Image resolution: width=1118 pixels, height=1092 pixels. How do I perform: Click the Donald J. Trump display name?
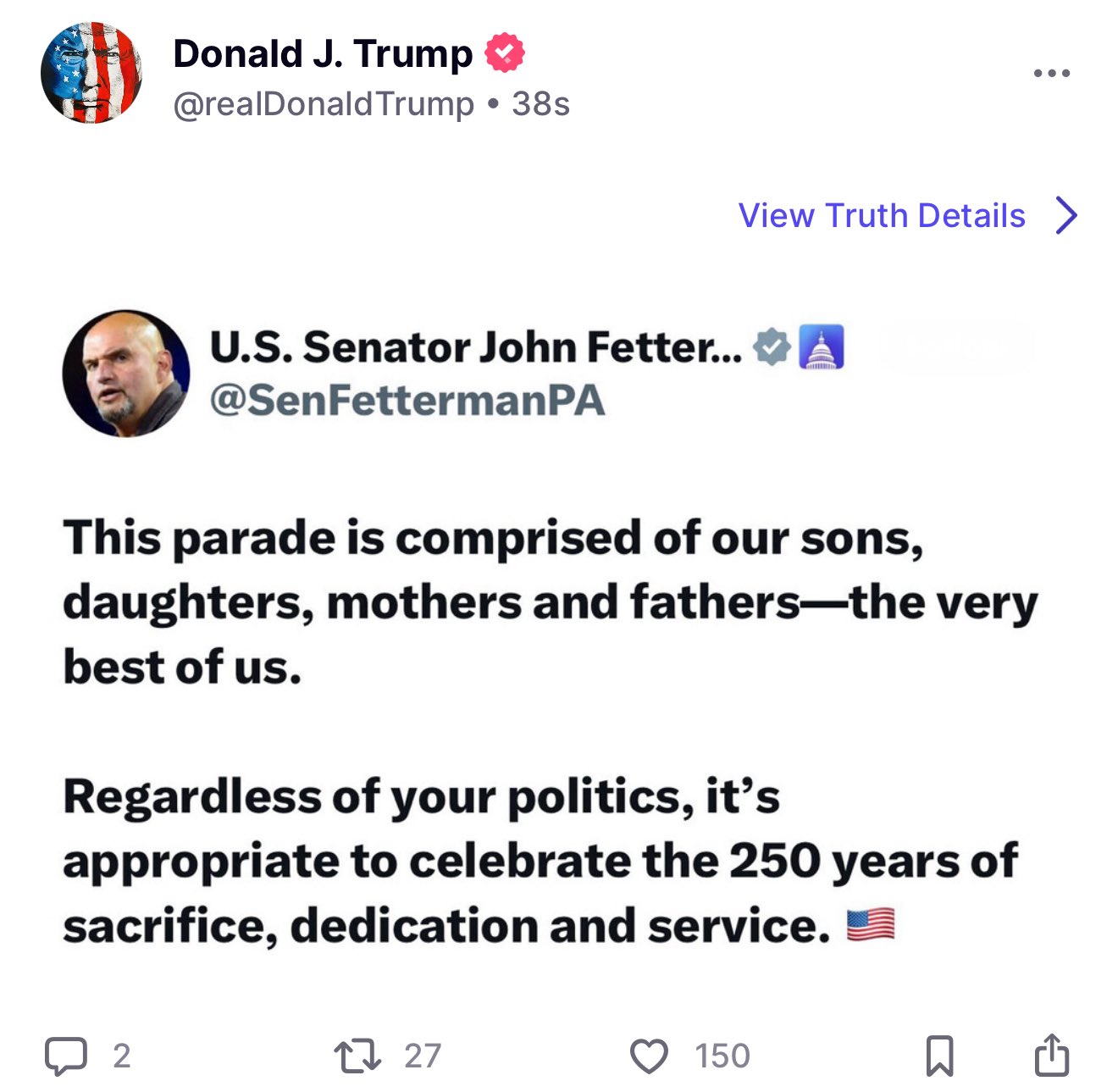[323, 54]
